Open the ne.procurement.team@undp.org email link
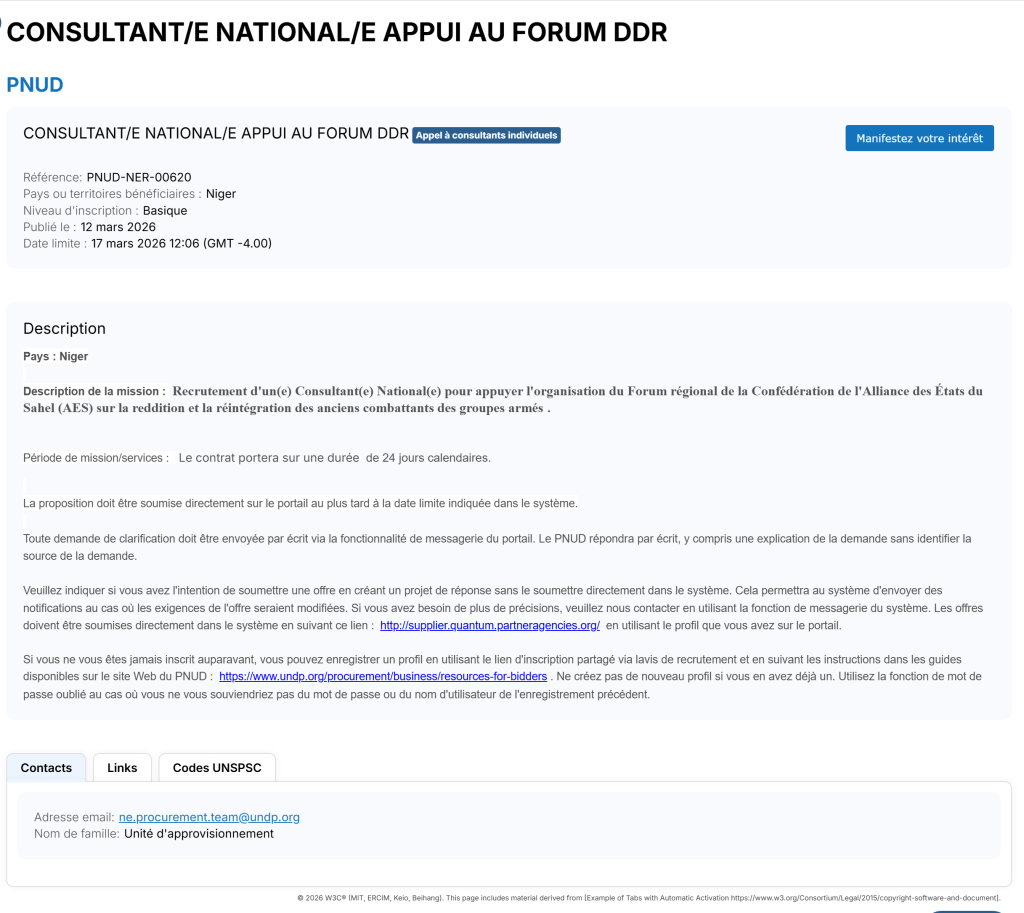1024x913 pixels. (x=209, y=817)
